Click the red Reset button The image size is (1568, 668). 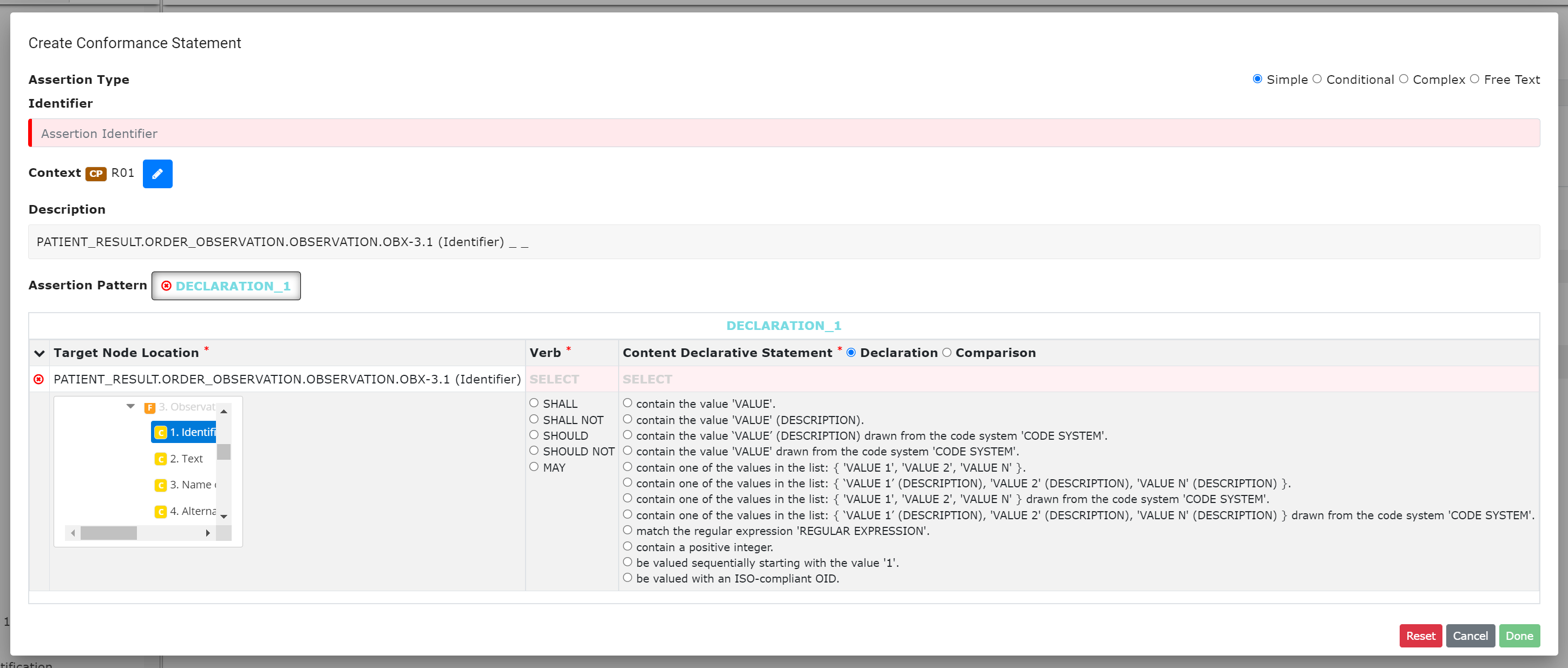[x=1421, y=635]
